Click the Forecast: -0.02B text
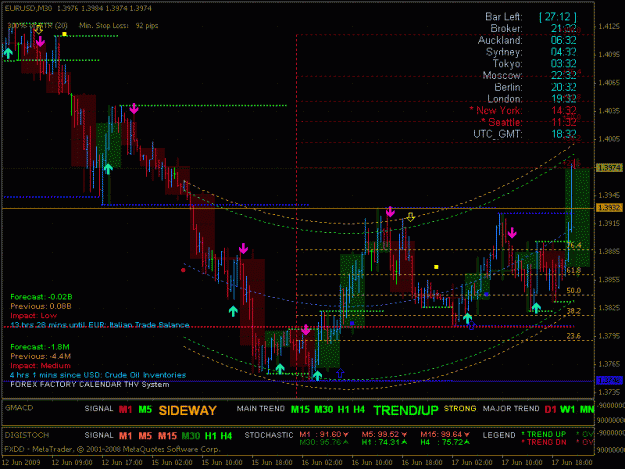The image size is (625, 469). (41, 297)
